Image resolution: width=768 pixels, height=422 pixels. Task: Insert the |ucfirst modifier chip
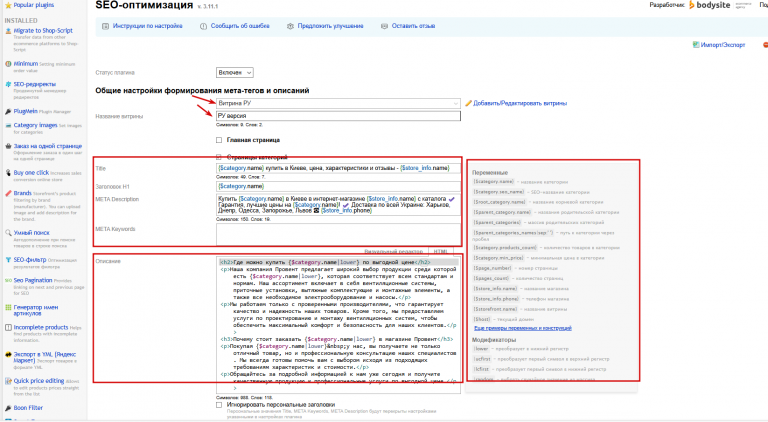[x=482, y=359]
